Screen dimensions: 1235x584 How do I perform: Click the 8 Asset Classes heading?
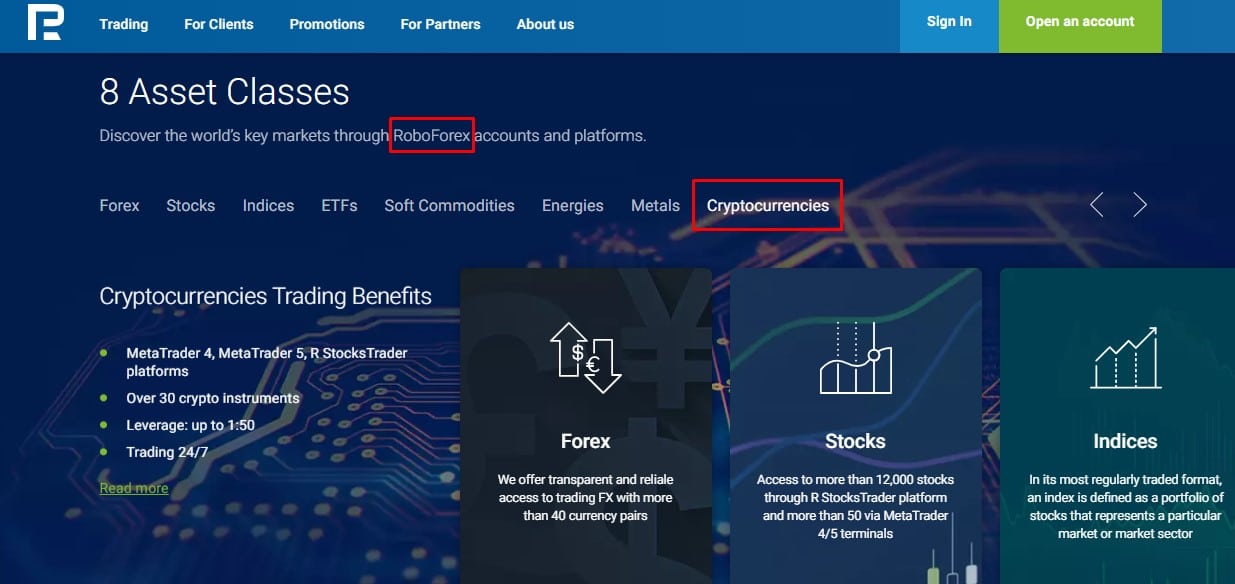coord(224,92)
